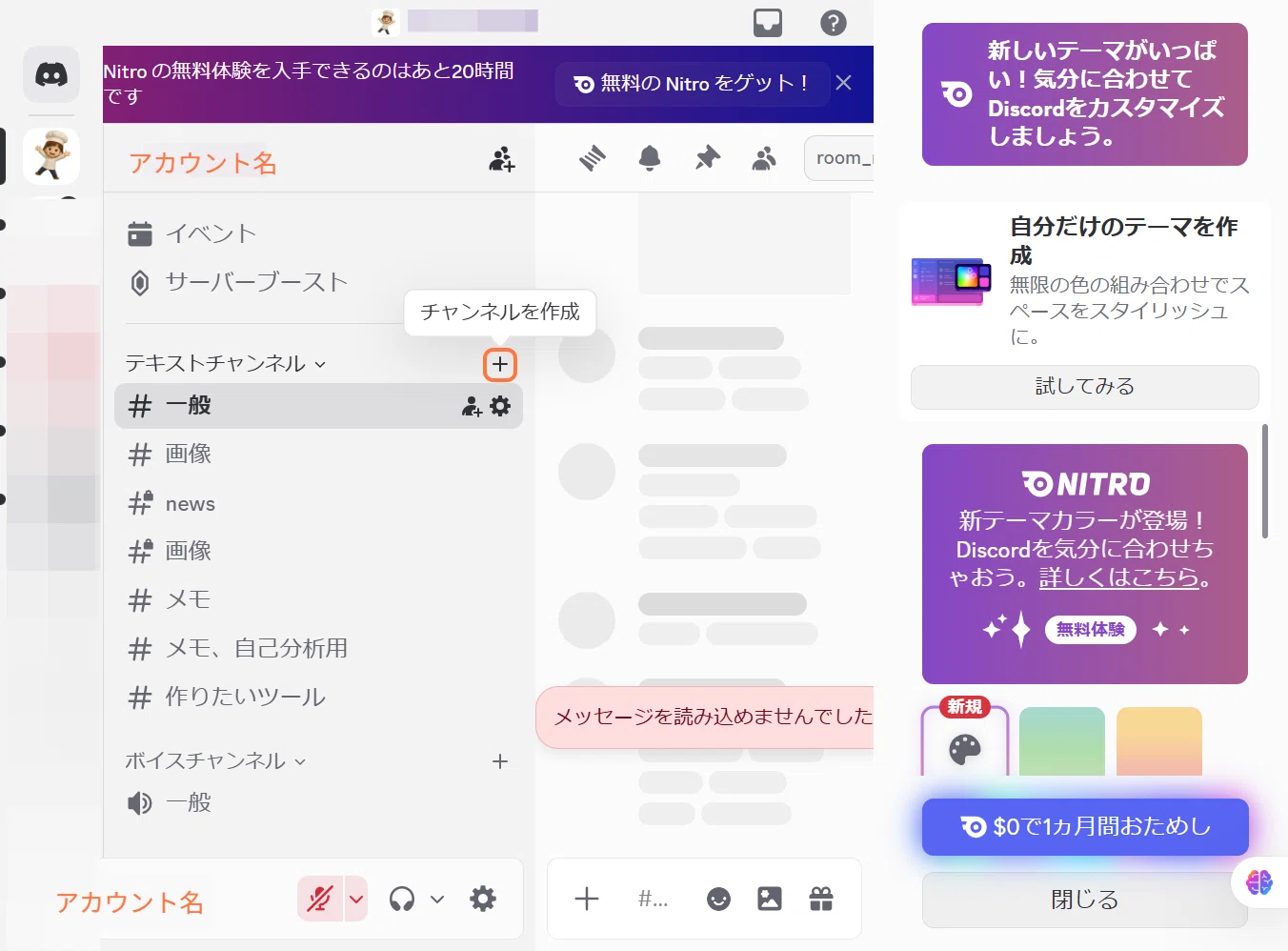
Task: Create text channel plus icon
Action: click(500, 364)
